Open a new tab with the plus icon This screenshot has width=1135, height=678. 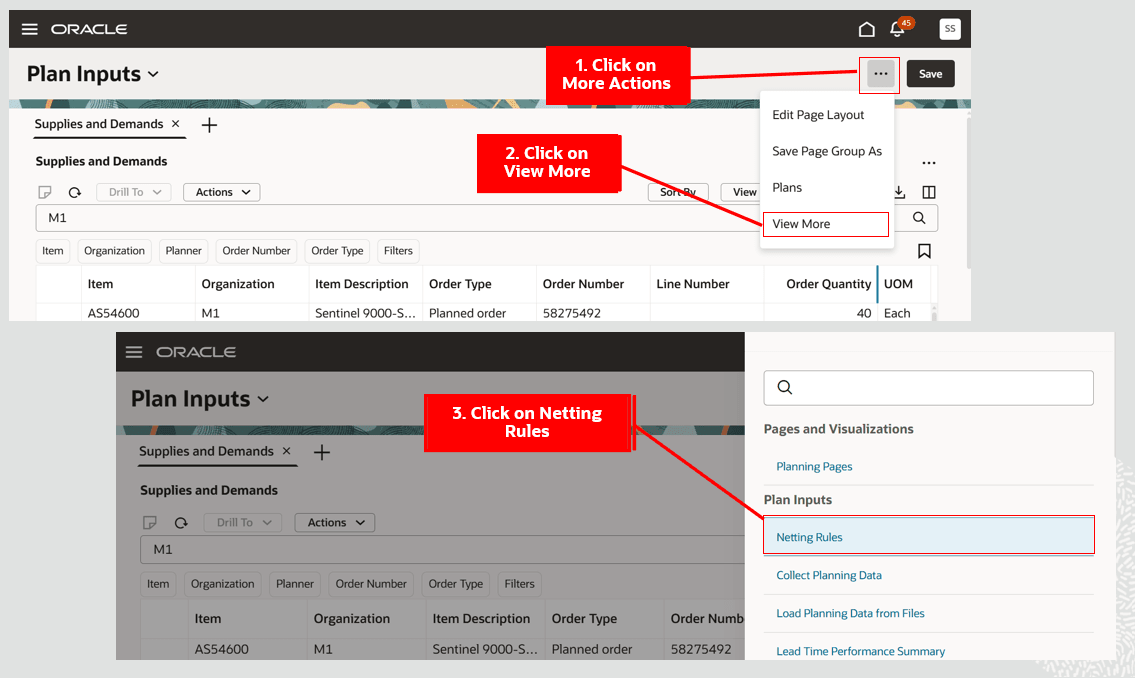208,125
